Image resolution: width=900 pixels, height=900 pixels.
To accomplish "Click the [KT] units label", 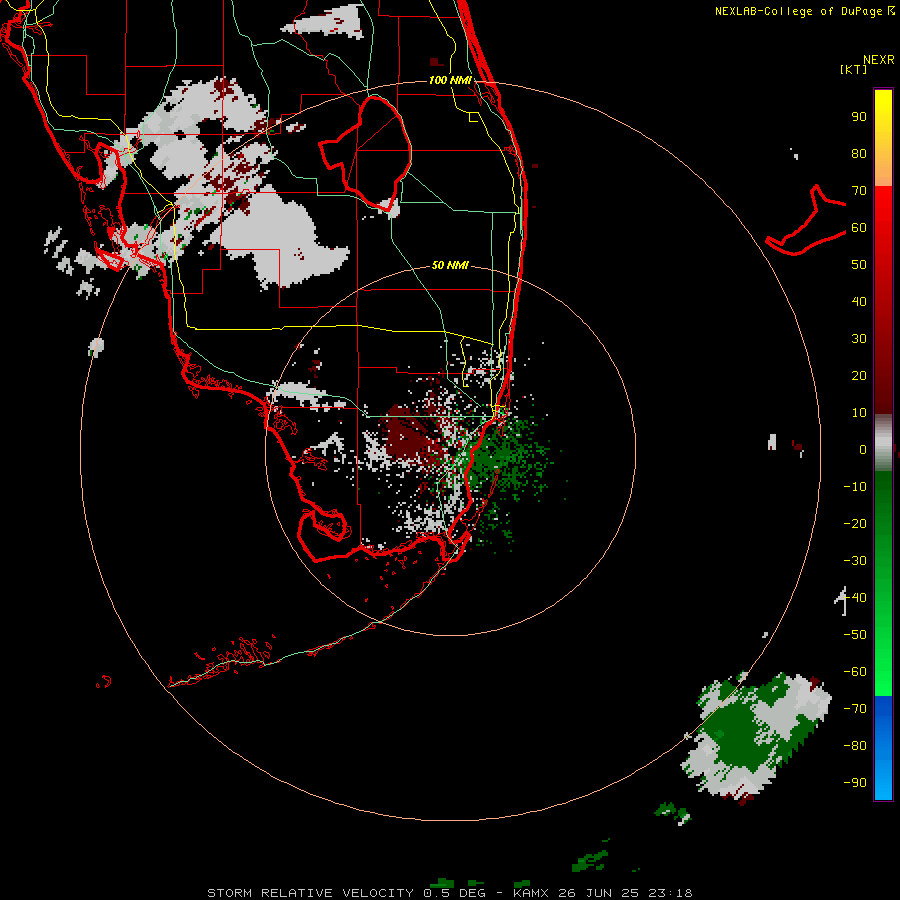I will coord(853,69).
